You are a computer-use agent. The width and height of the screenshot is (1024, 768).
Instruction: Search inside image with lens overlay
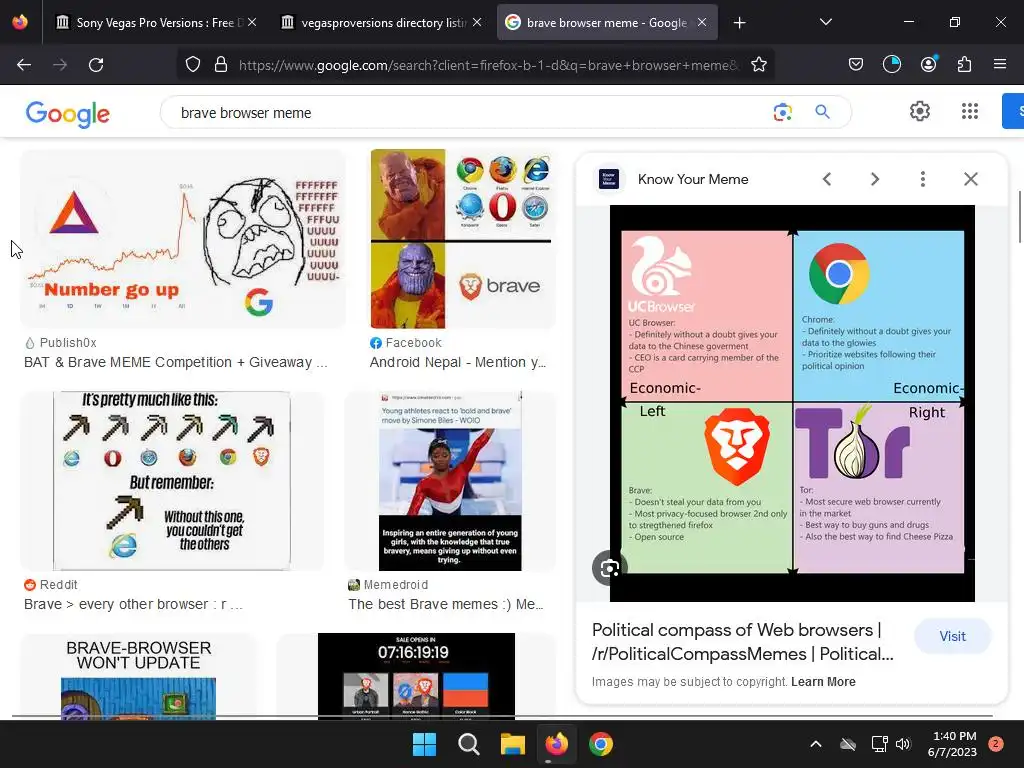click(609, 568)
